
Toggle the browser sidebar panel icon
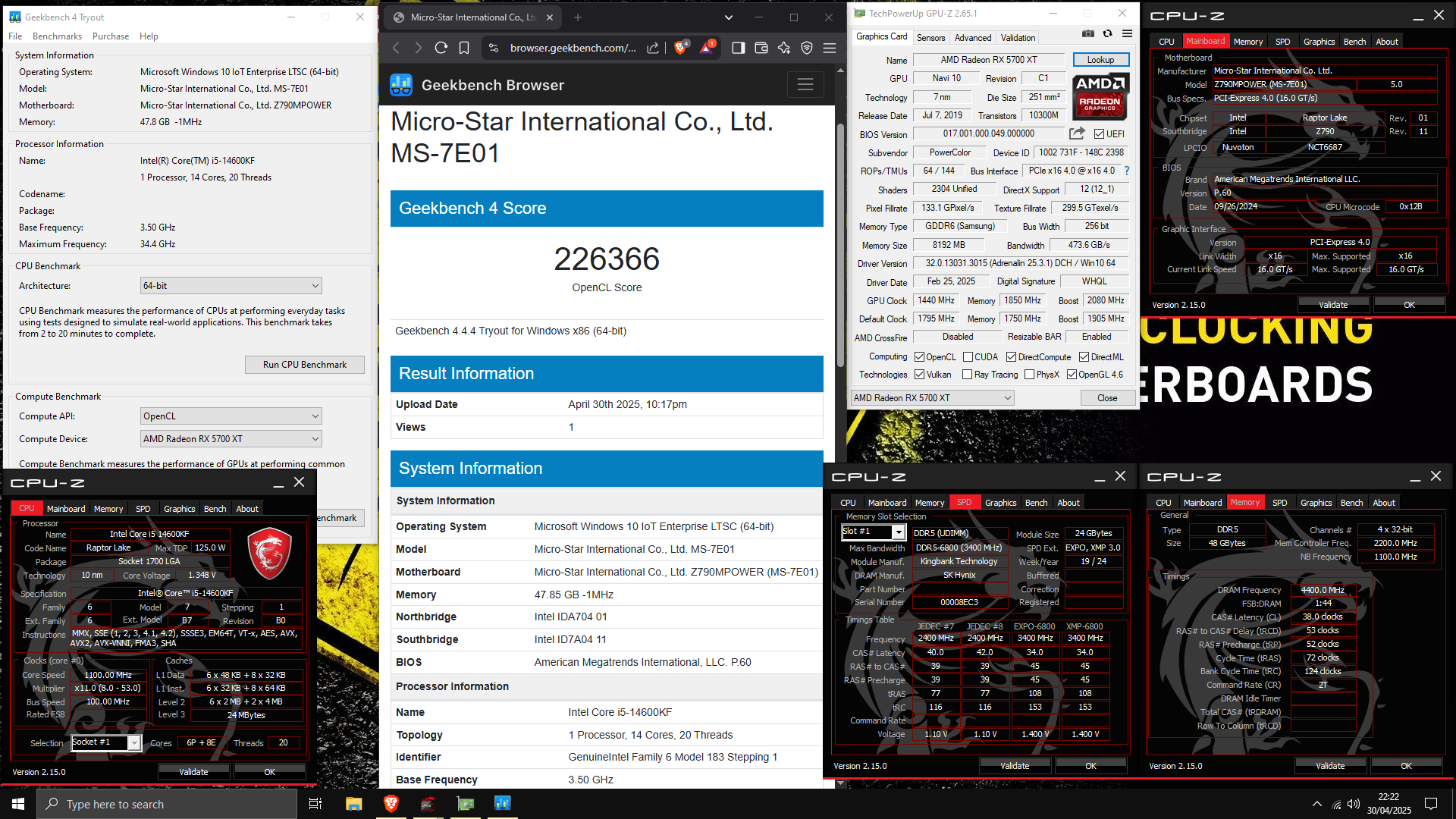point(738,48)
